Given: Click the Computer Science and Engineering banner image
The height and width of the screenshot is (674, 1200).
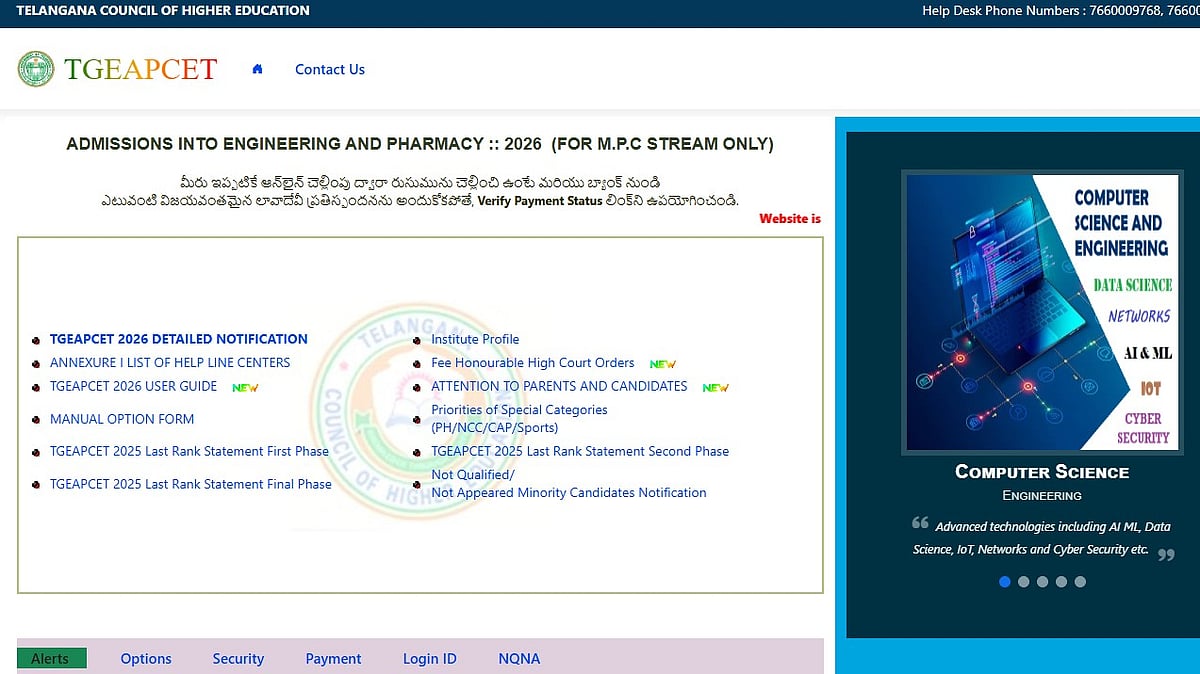Looking at the screenshot, I should coord(1038,312).
